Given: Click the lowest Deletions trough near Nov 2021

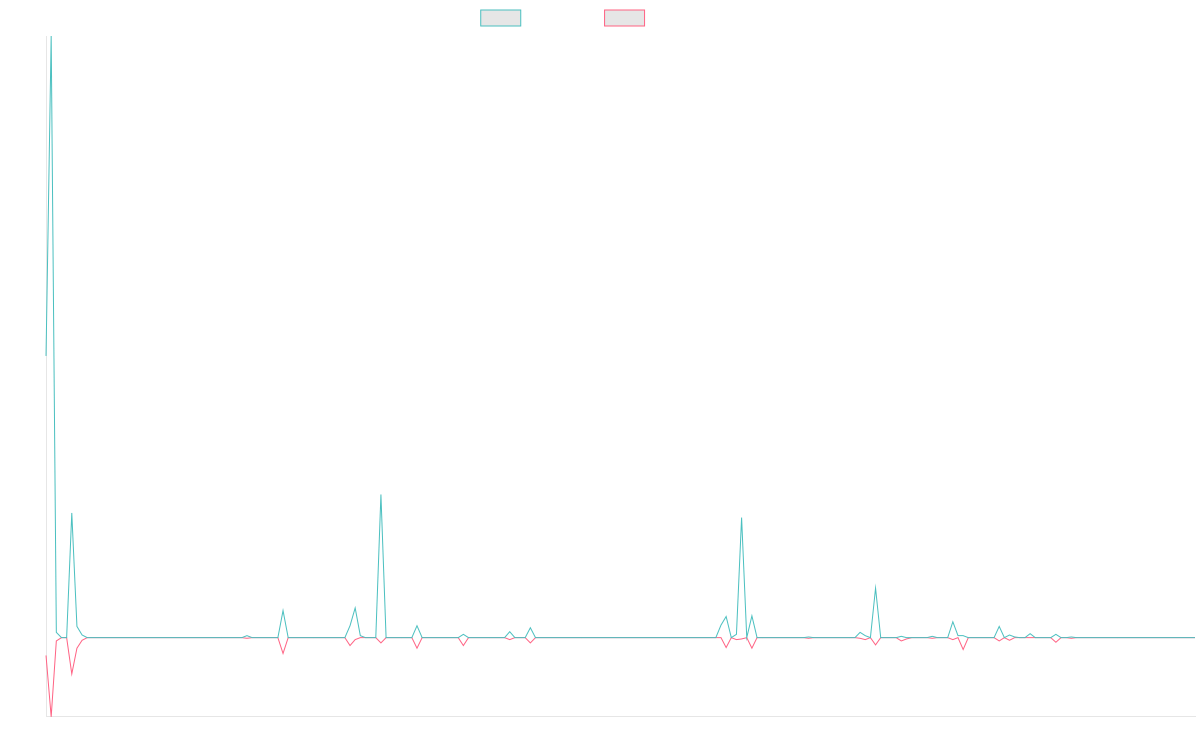Looking at the screenshot, I should coord(51,712).
